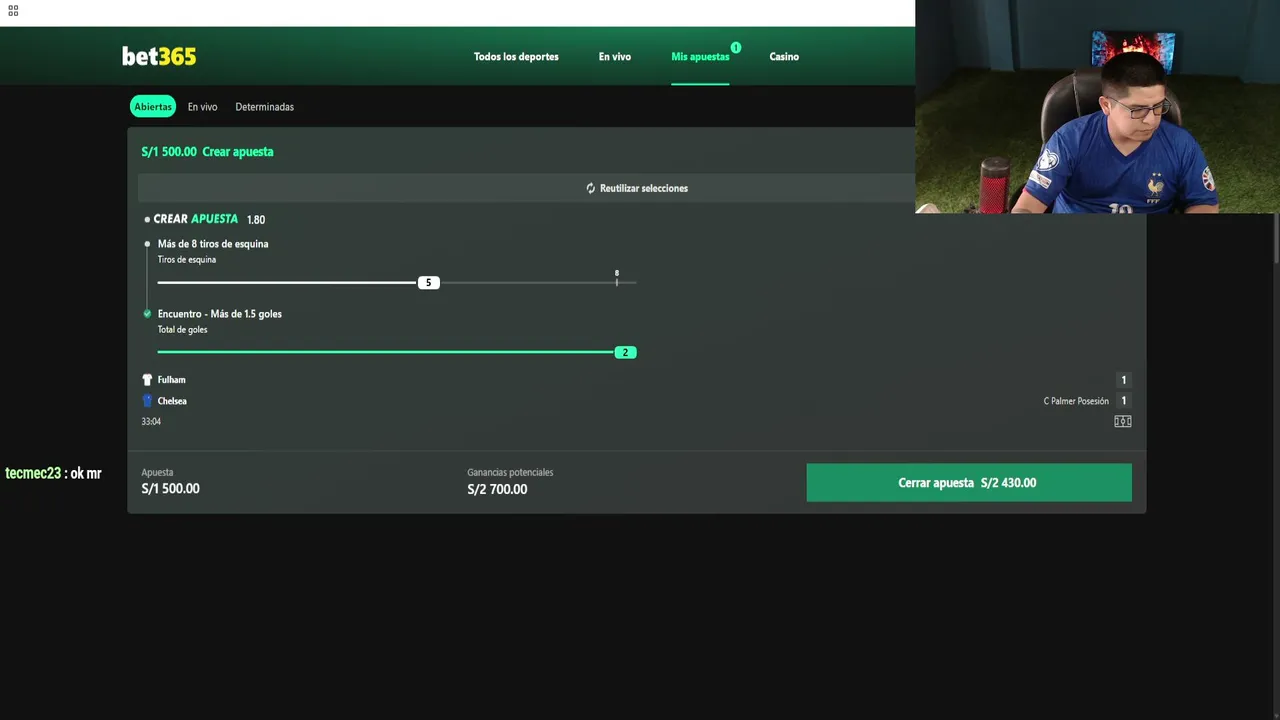Click the S/1 500.00 Crear apuesta header
1280x720 pixels.
207,152
